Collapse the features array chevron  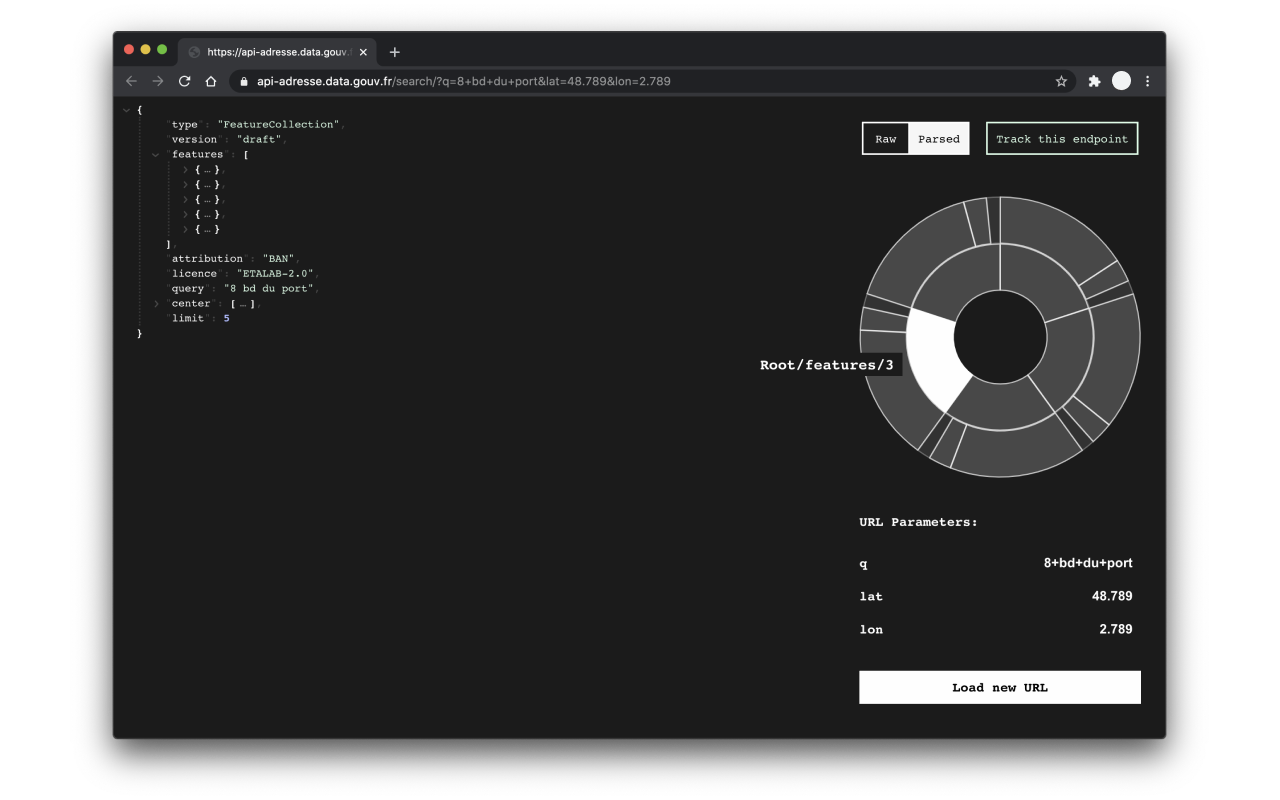point(156,155)
